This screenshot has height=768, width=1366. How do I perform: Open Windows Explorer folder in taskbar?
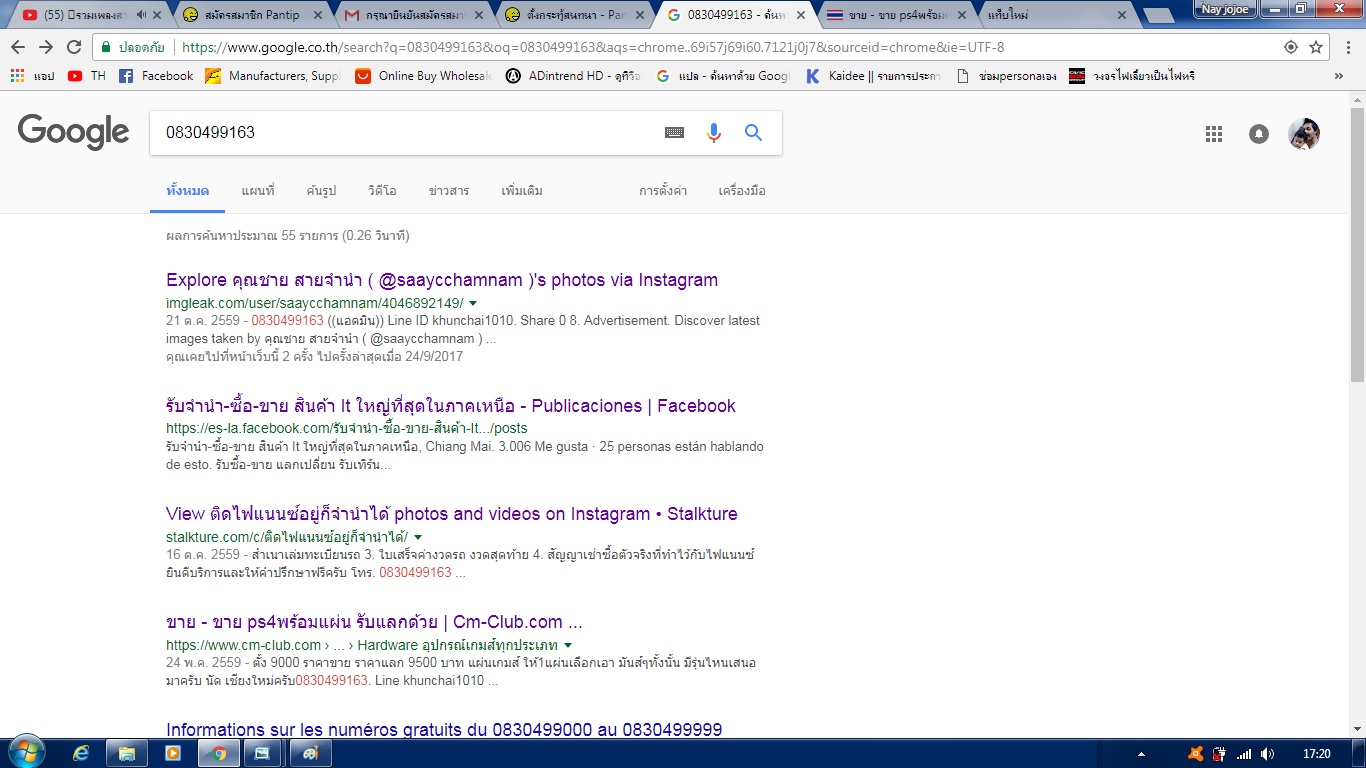pyautogui.click(x=126, y=753)
